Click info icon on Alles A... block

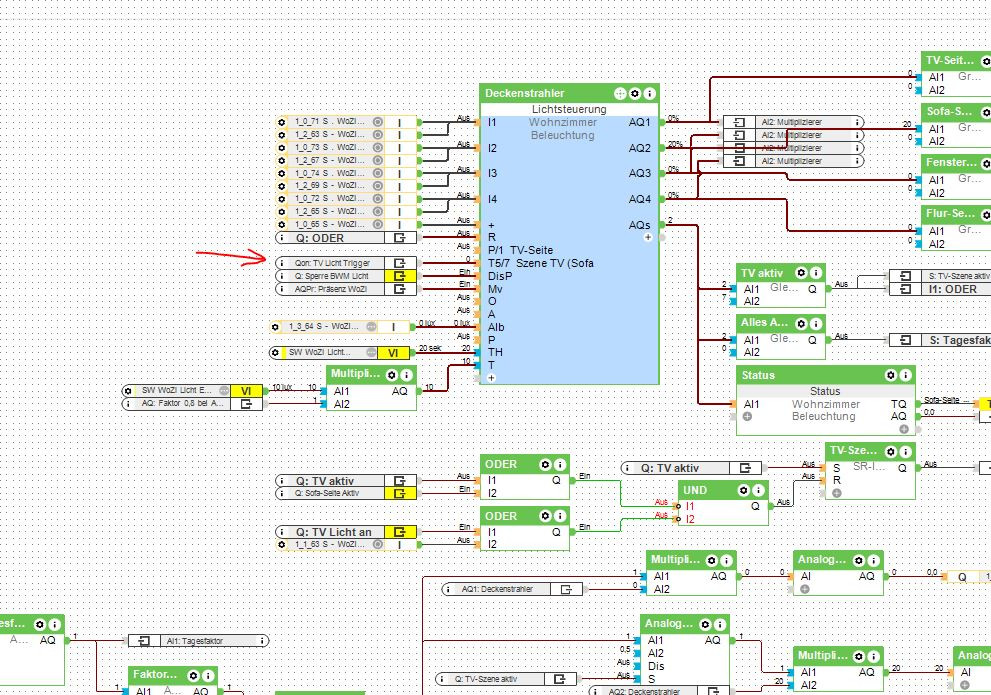point(817,323)
